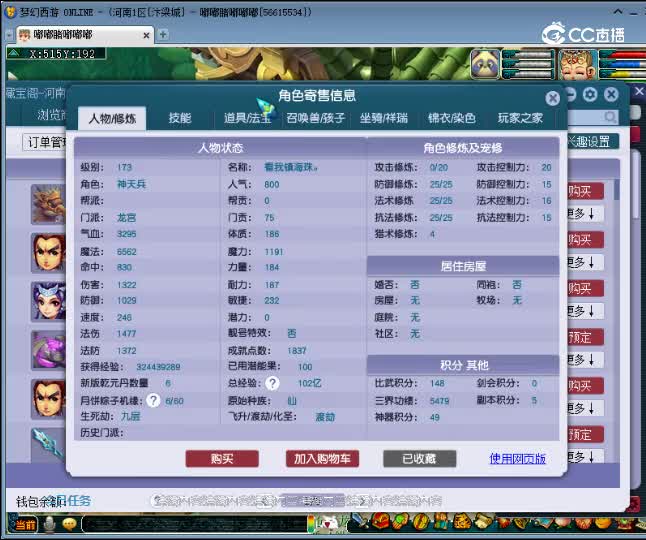The height and width of the screenshot is (540, 646).
Task: Click the topmost 购买 button in the back listing
Action: click(x=585, y=191)
